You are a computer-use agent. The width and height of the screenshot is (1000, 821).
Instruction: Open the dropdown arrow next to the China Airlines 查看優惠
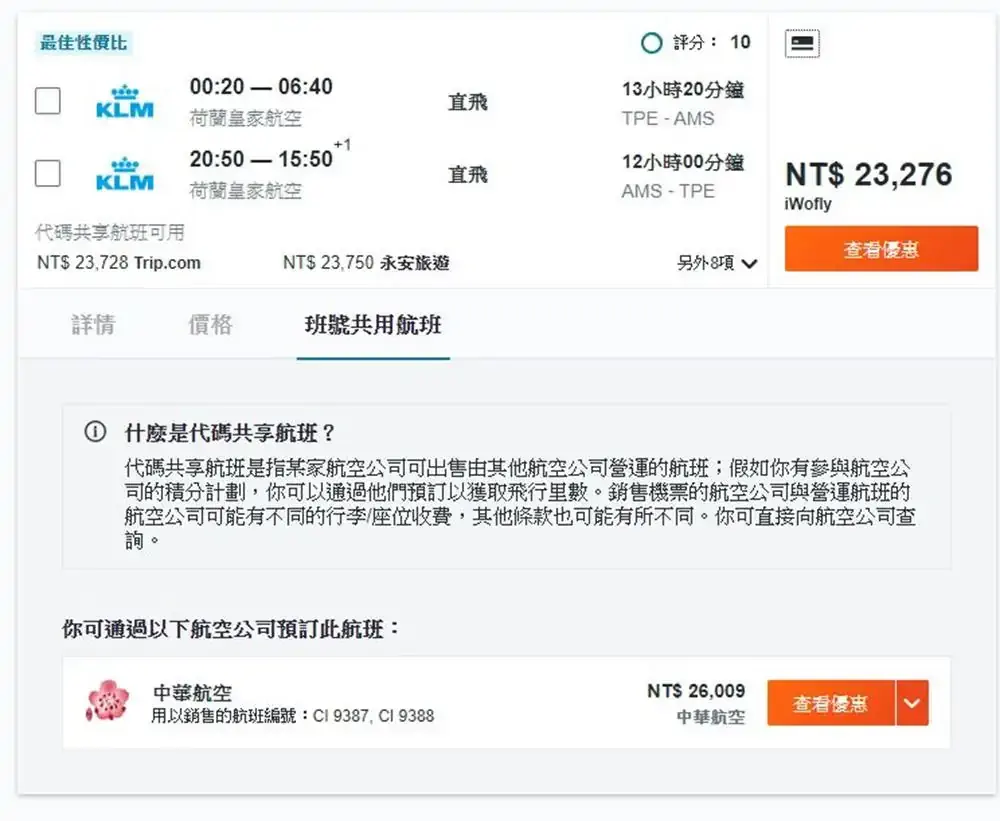912,703
